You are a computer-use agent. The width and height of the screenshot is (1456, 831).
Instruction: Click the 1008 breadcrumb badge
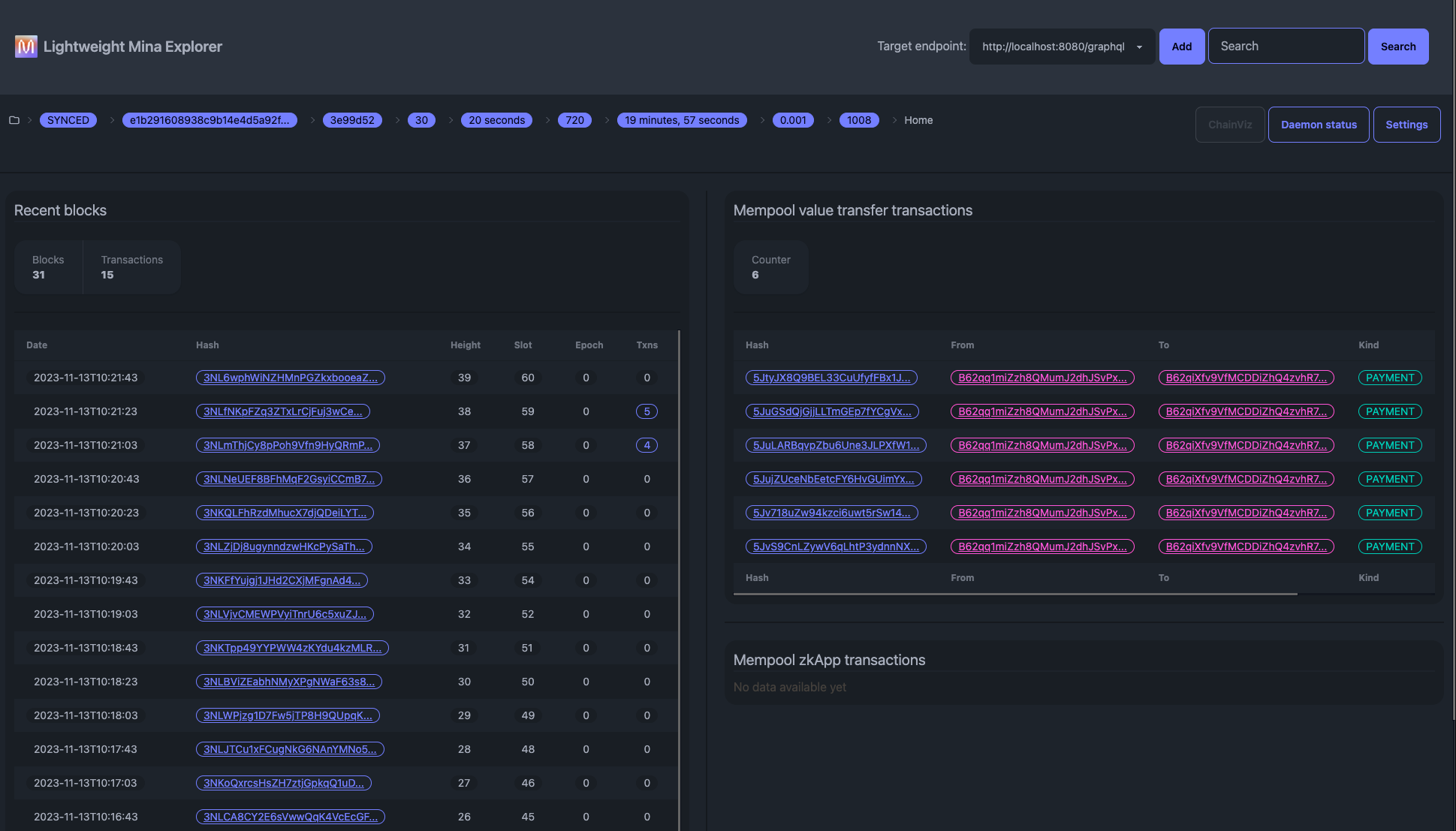[858, 120]
